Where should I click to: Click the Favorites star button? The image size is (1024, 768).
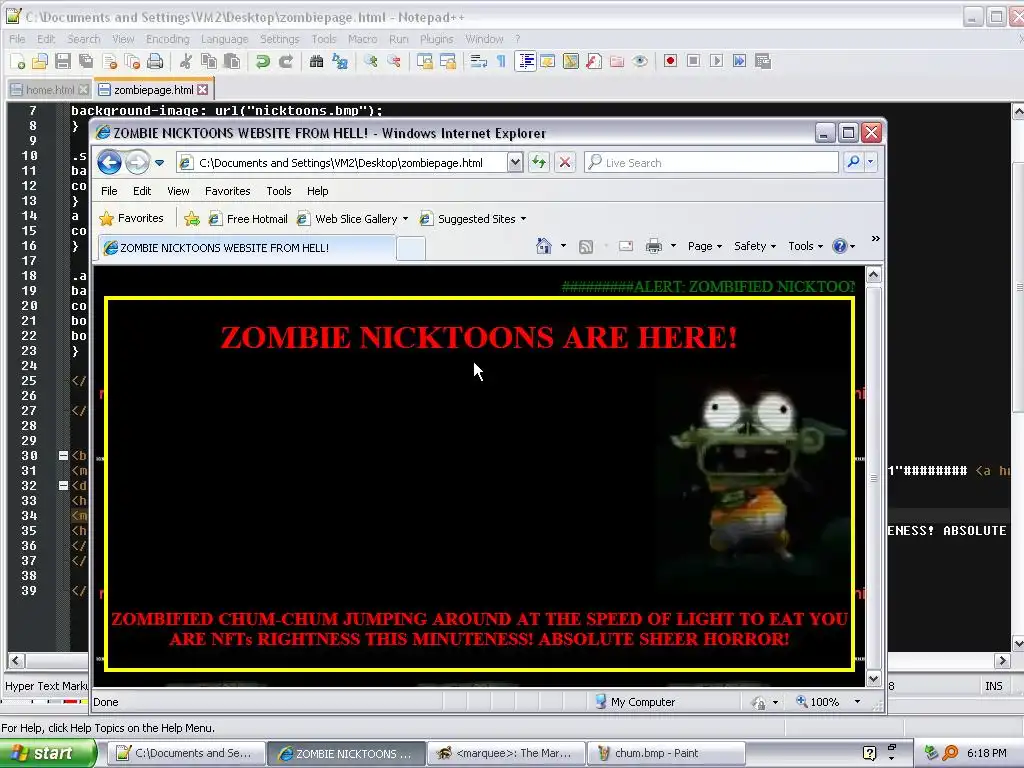pos(131,219)
